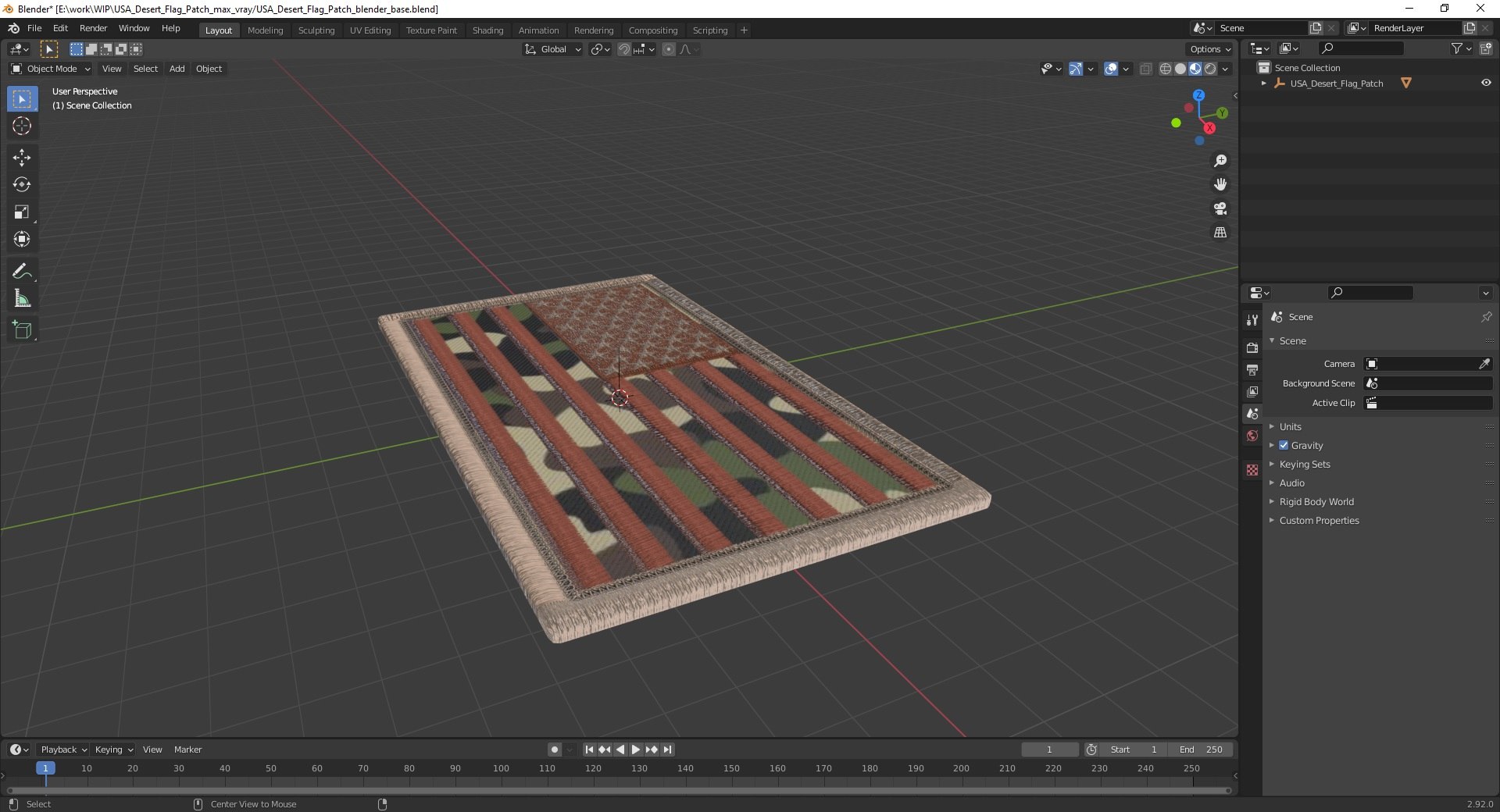Click the Z axis on the navigation gizmo
The width and height of the screenshot is (1500, 812).
[x=1198, y=95]
